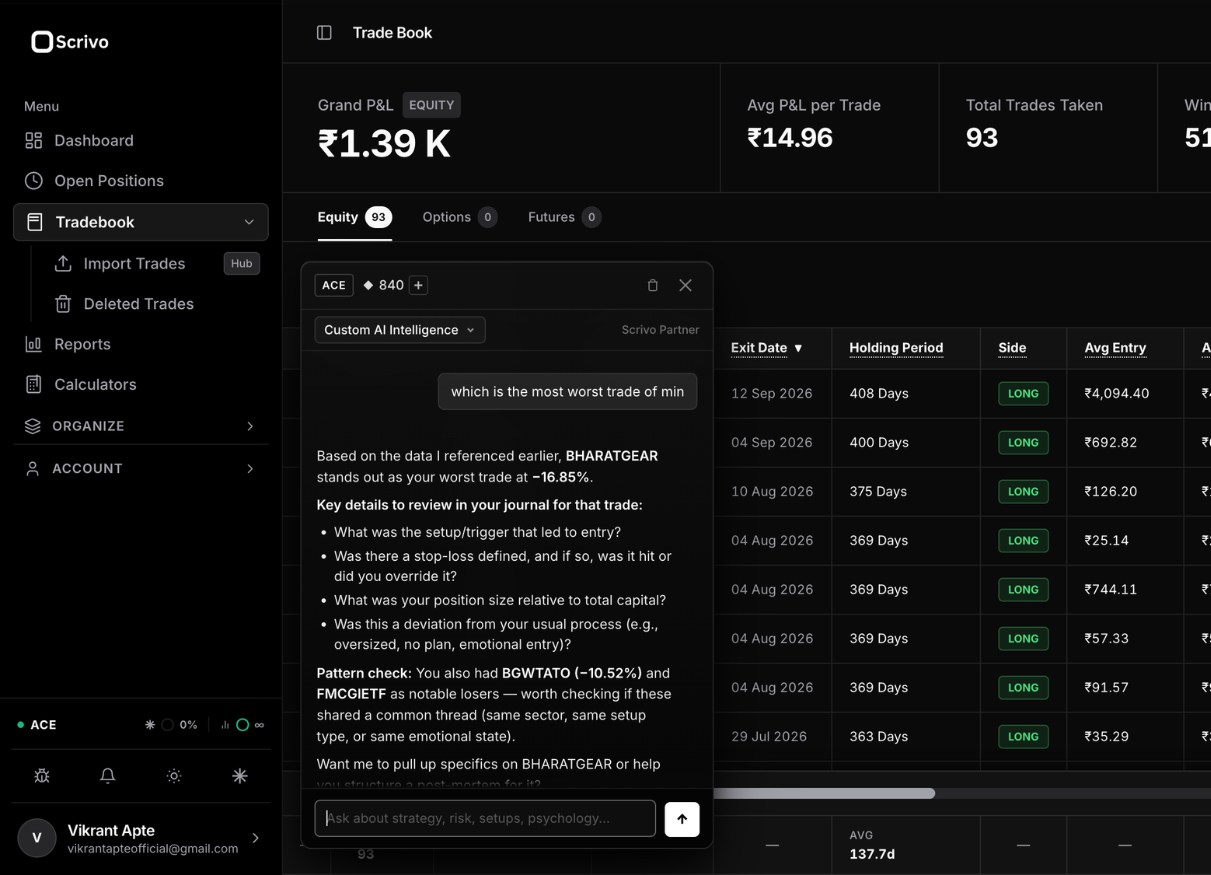Click the V user avatar
Image resolution: width=1211 pixels, height=875 pixels.
coord(37,838)
